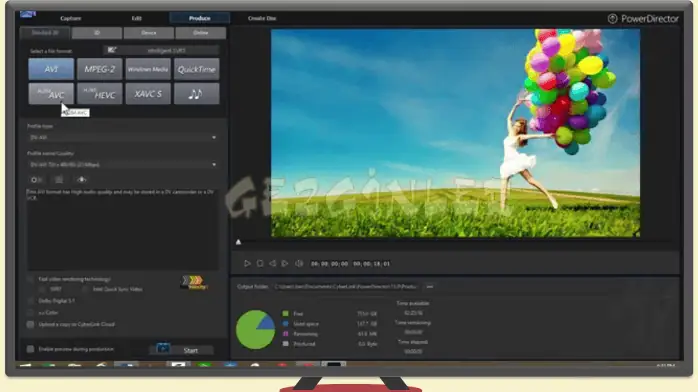Click the Output folder path field
This screenshot has height=392, width=698.
[346, 287]
